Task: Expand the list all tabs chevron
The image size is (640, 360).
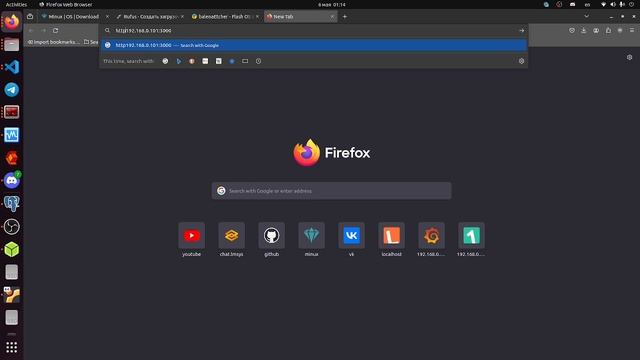Action: [x=587, y=17]
